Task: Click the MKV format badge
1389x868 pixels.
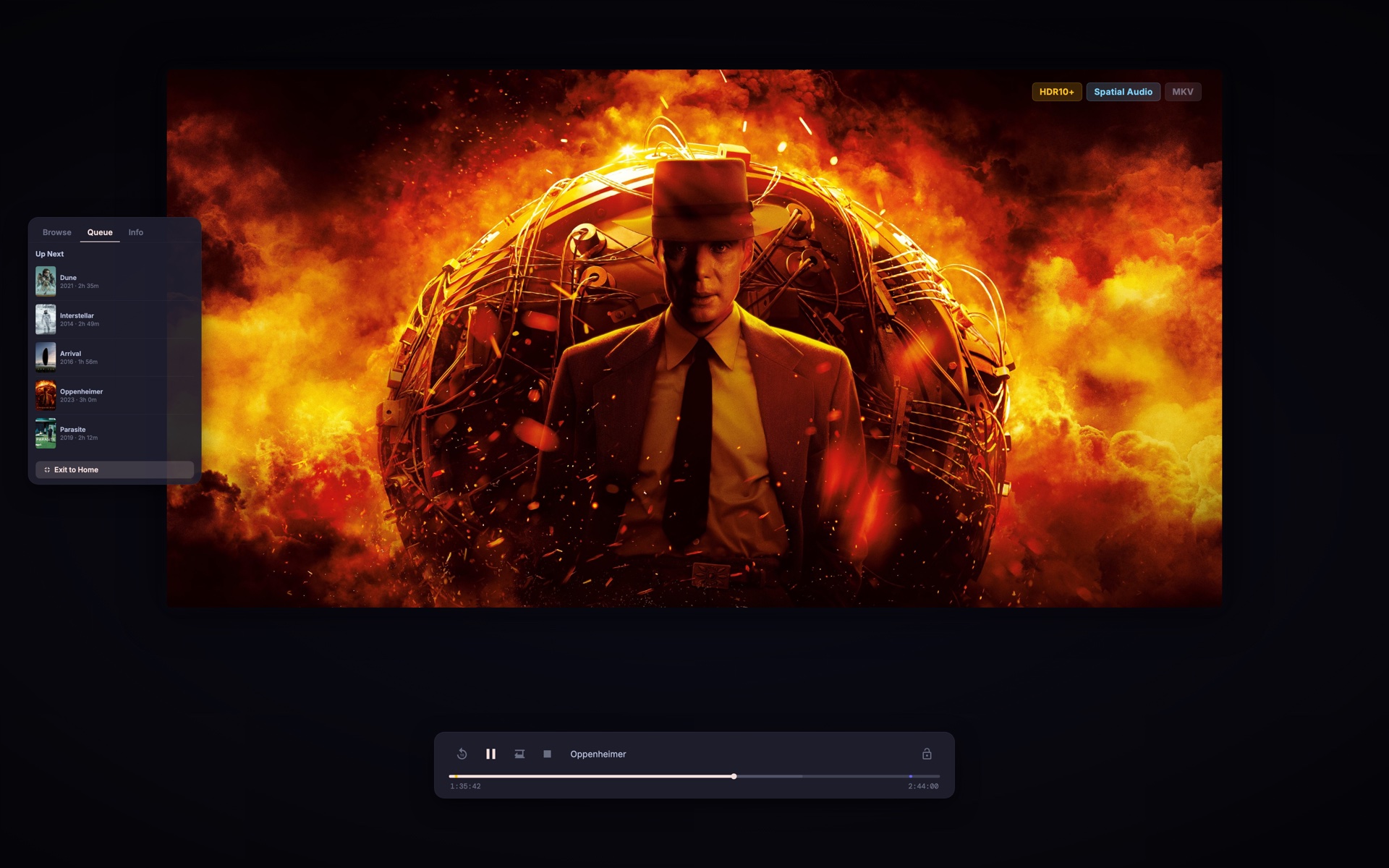Action: coord(1182,92)
